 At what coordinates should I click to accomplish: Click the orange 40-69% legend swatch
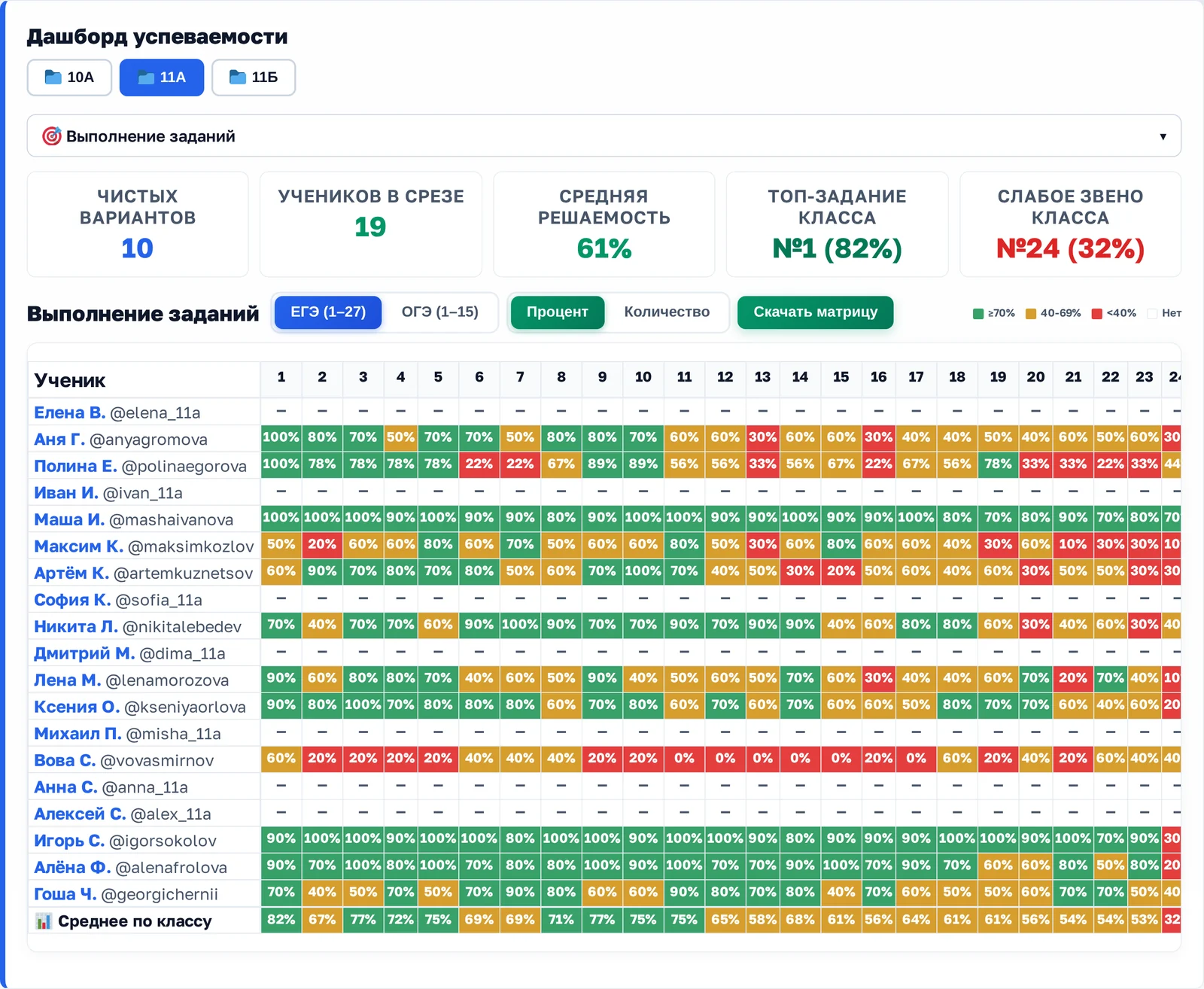[1031, 313]
